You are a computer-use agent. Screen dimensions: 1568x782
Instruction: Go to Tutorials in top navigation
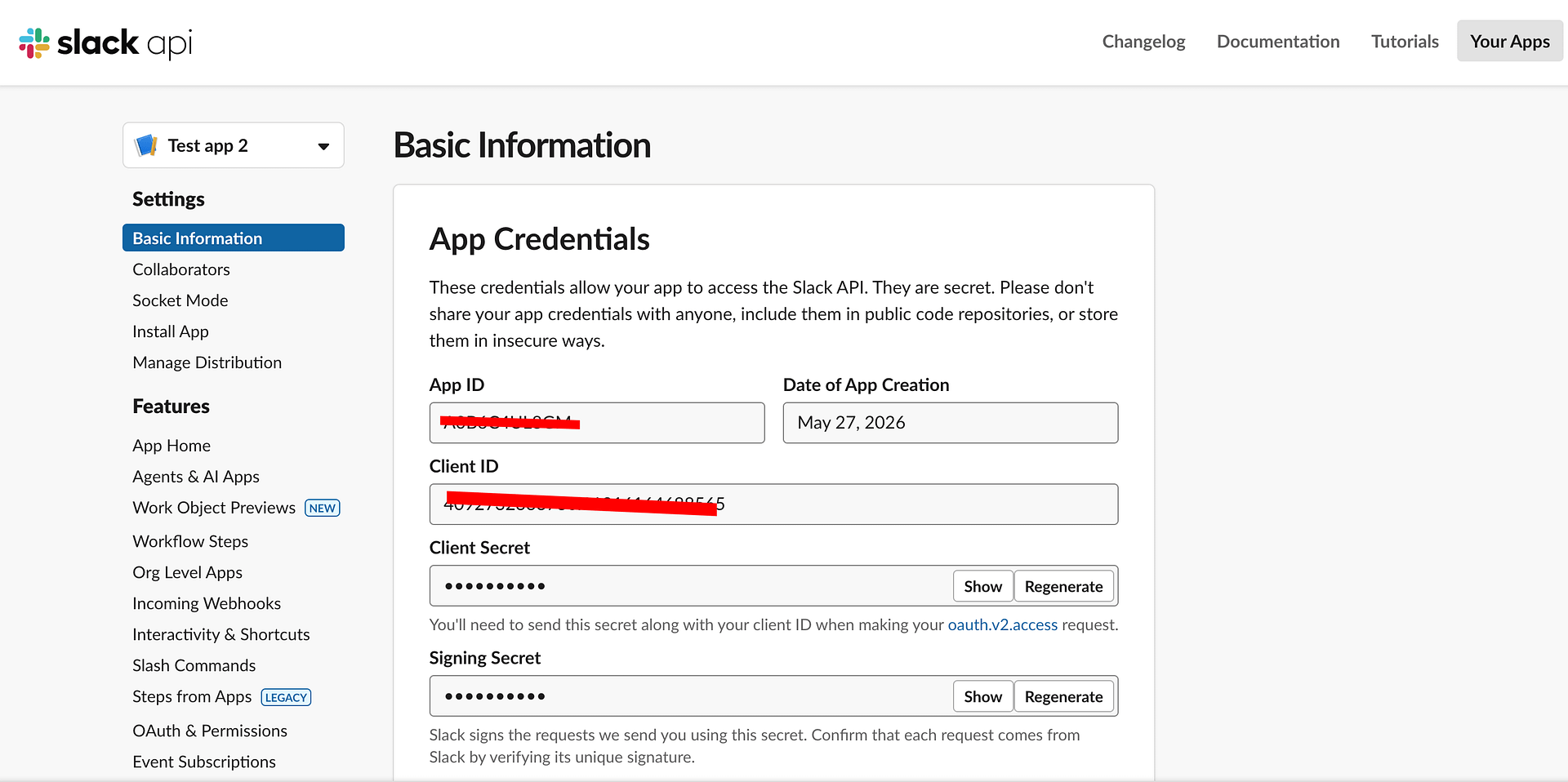point(1405,42)
